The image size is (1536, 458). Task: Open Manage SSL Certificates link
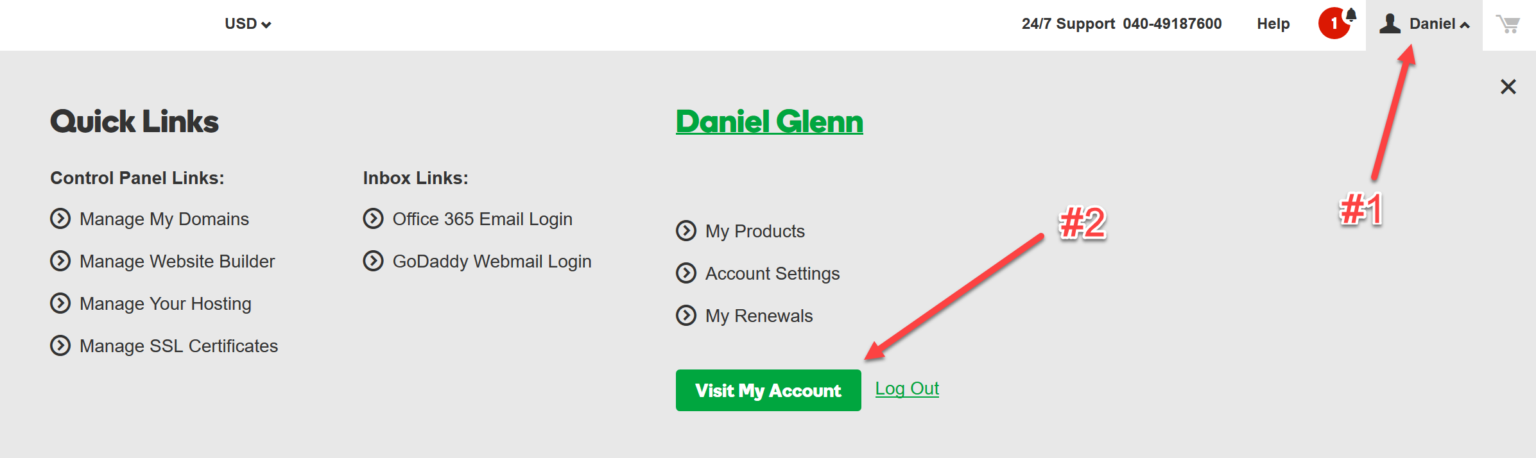[x=178, y=346]
